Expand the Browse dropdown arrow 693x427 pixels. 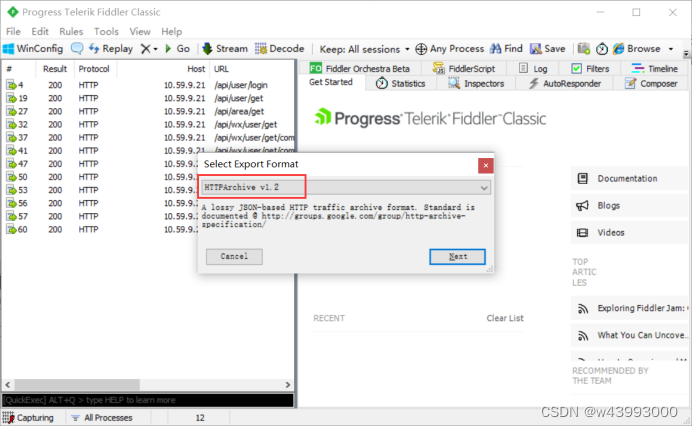(x=671, y=49)
